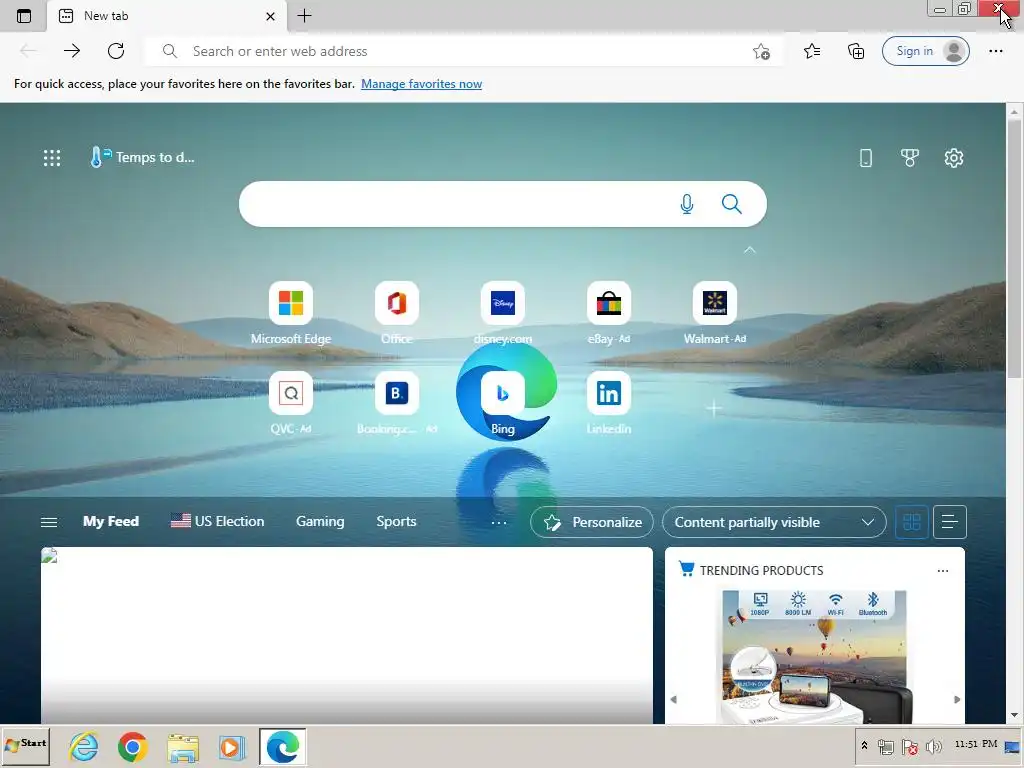Collapse quick links with the up chevron

[x=750, y=249]
